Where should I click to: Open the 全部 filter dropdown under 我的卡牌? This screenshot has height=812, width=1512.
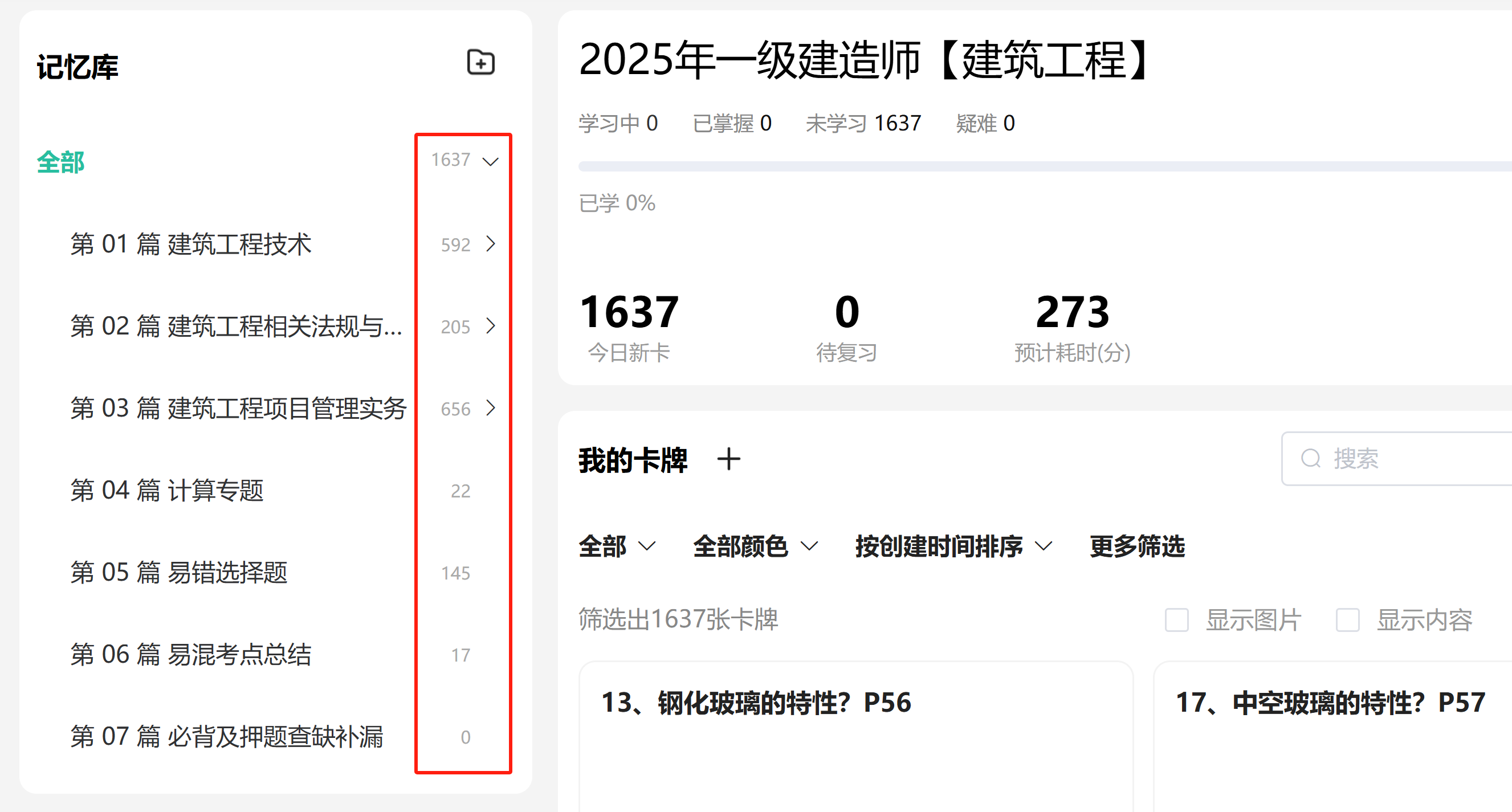617,546
